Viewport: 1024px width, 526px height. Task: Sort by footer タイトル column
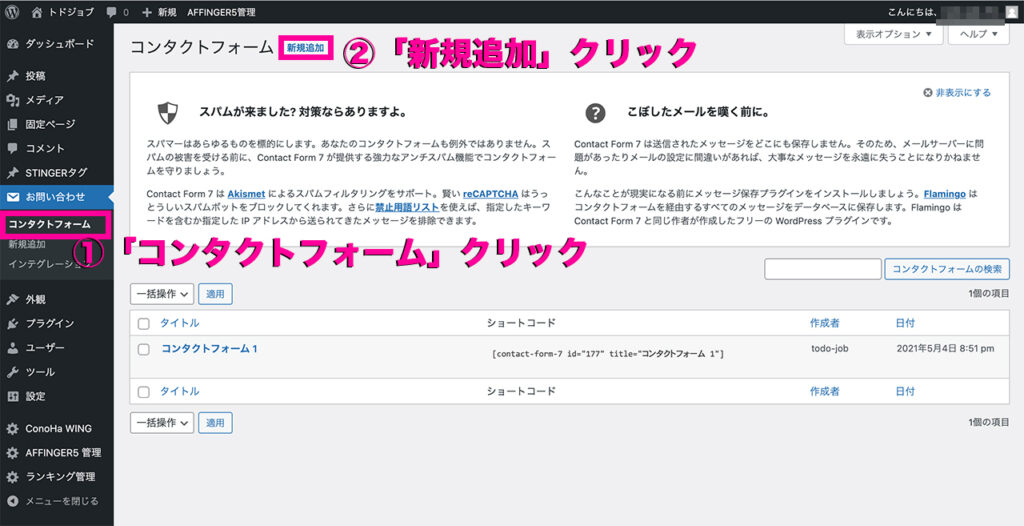click(x=180, y=391)
